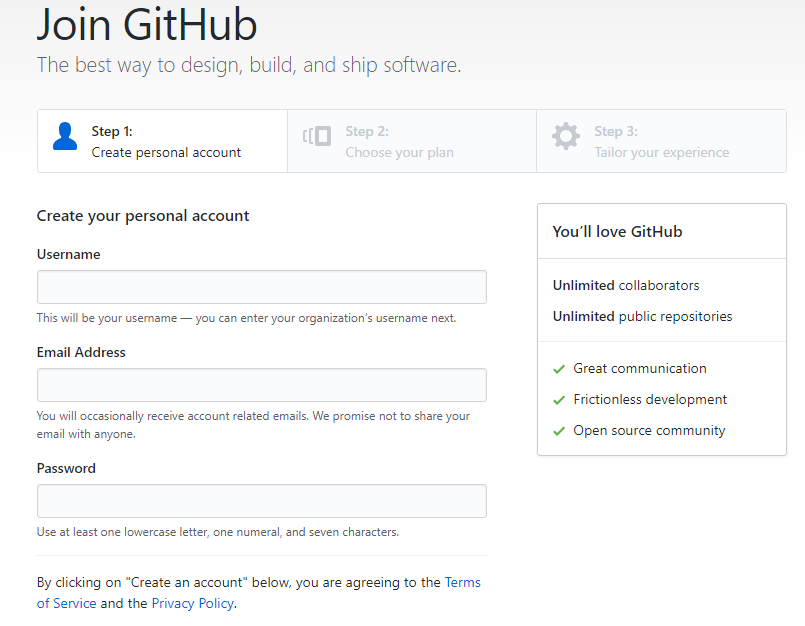Click the Username field label
Image resolution: width=805 pixels, height=626 pixels.
pos(68,254)
